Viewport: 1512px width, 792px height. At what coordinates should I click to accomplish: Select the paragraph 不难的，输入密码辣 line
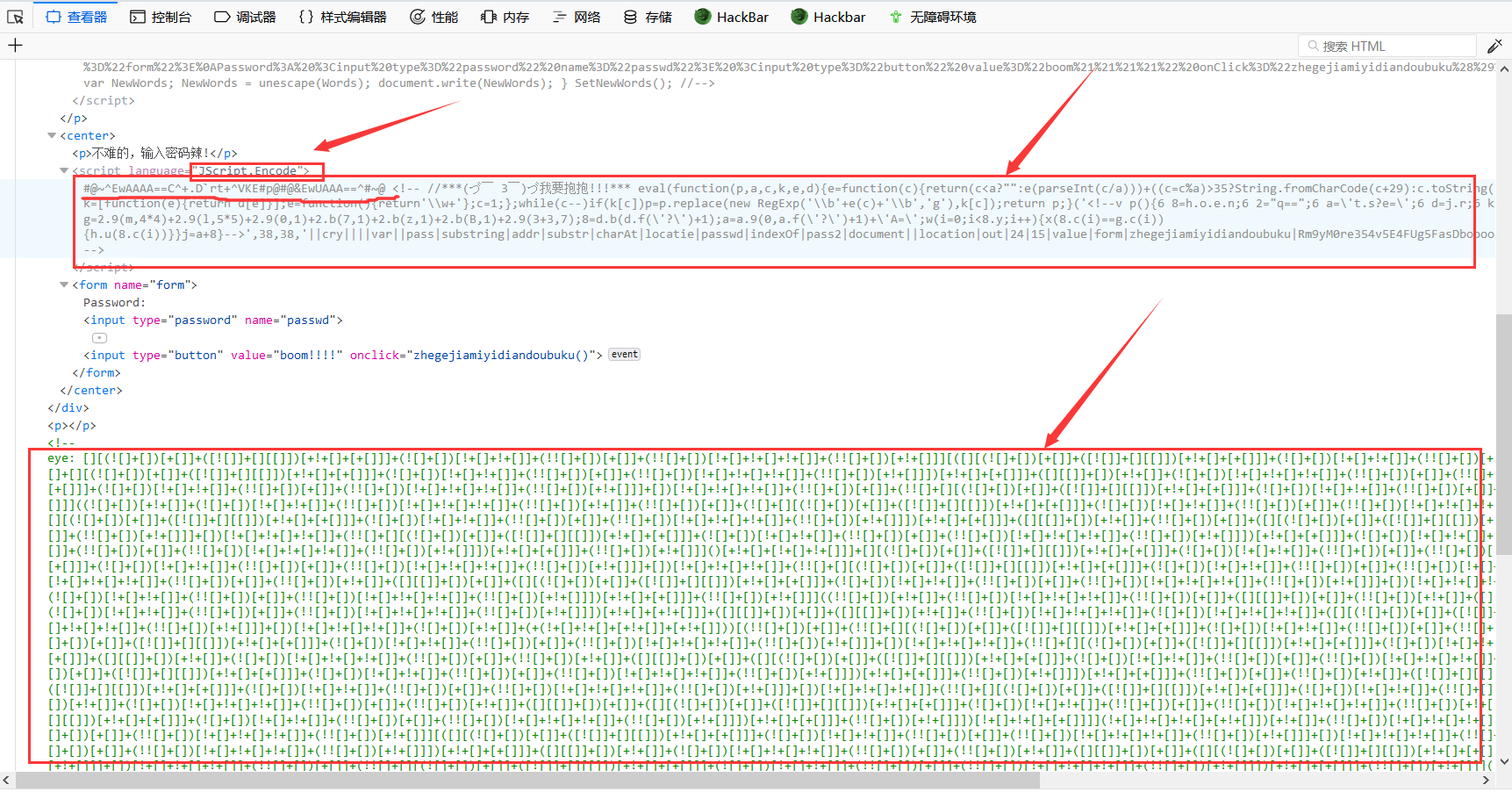154,153
